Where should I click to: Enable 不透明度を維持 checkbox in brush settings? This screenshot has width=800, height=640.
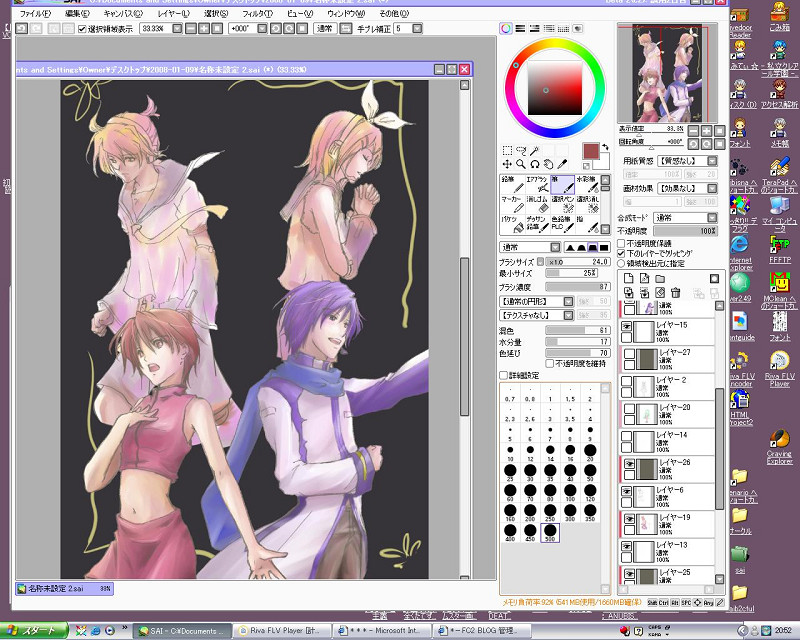point(550,363)
